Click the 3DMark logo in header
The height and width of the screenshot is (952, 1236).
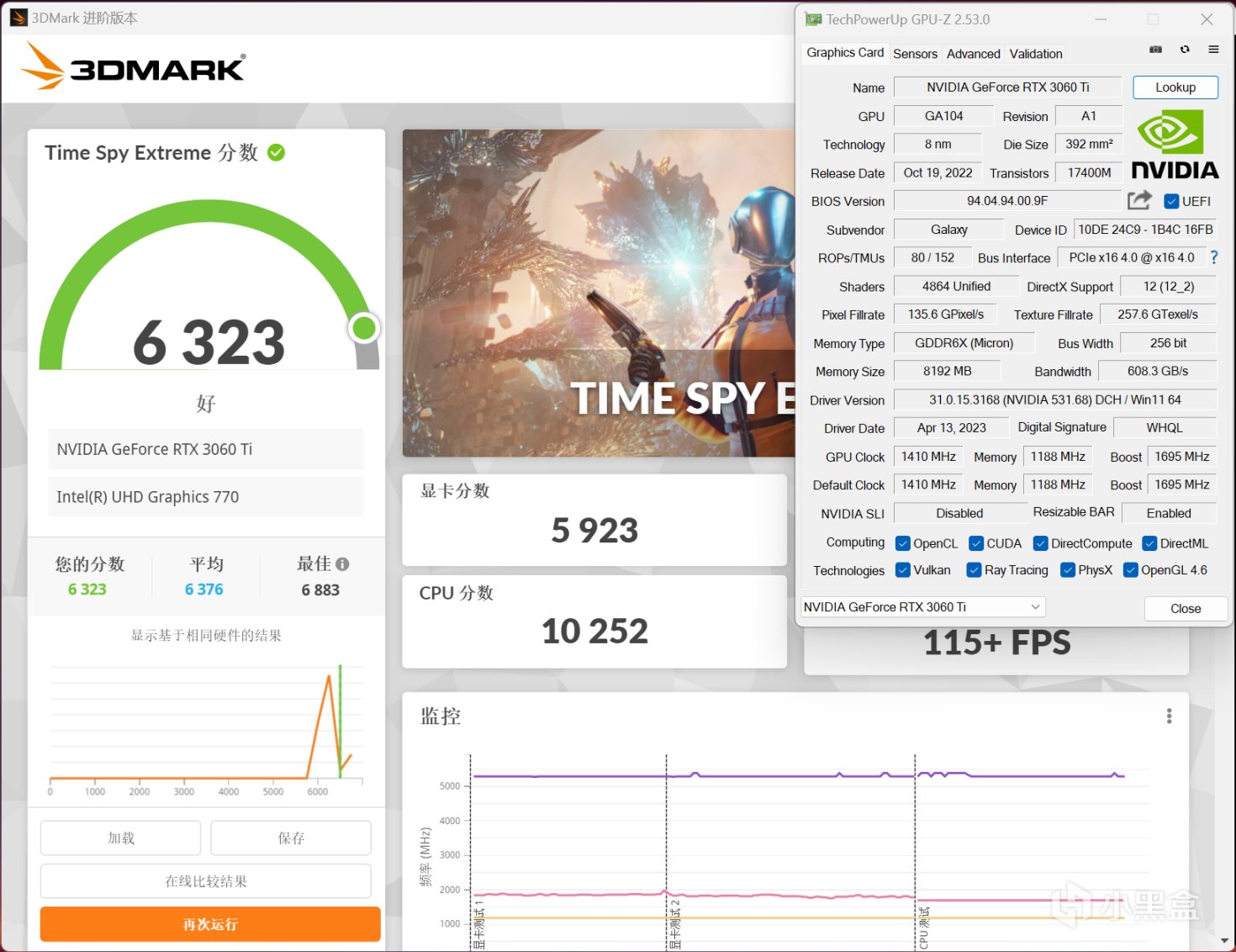click(x=134, y=66)
